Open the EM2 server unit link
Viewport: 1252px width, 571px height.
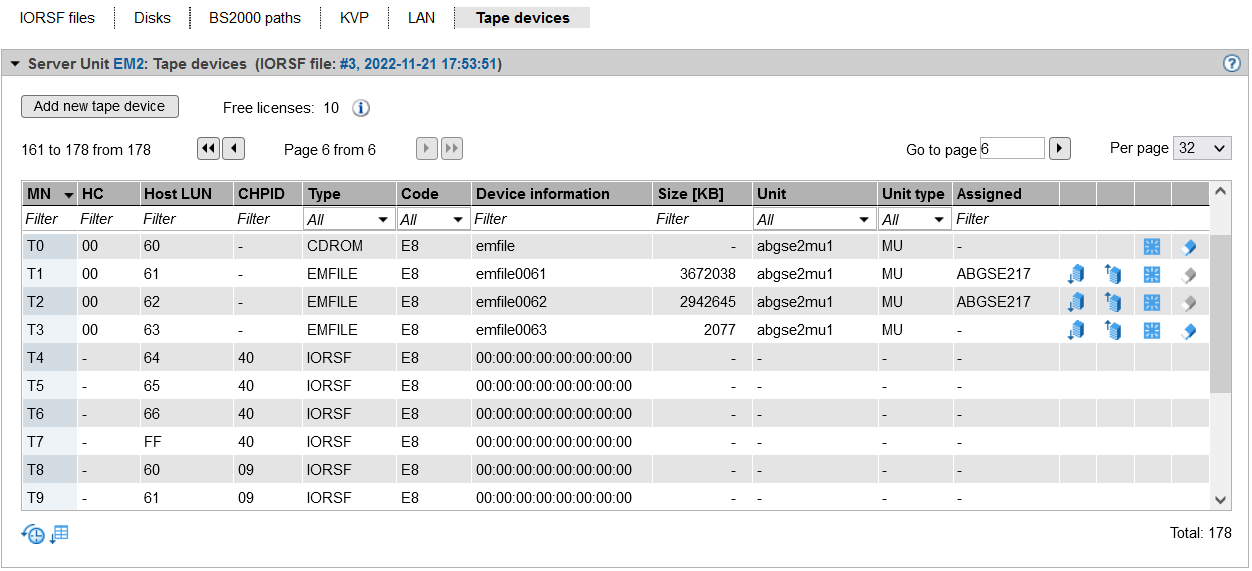click(x=128, y=64)
